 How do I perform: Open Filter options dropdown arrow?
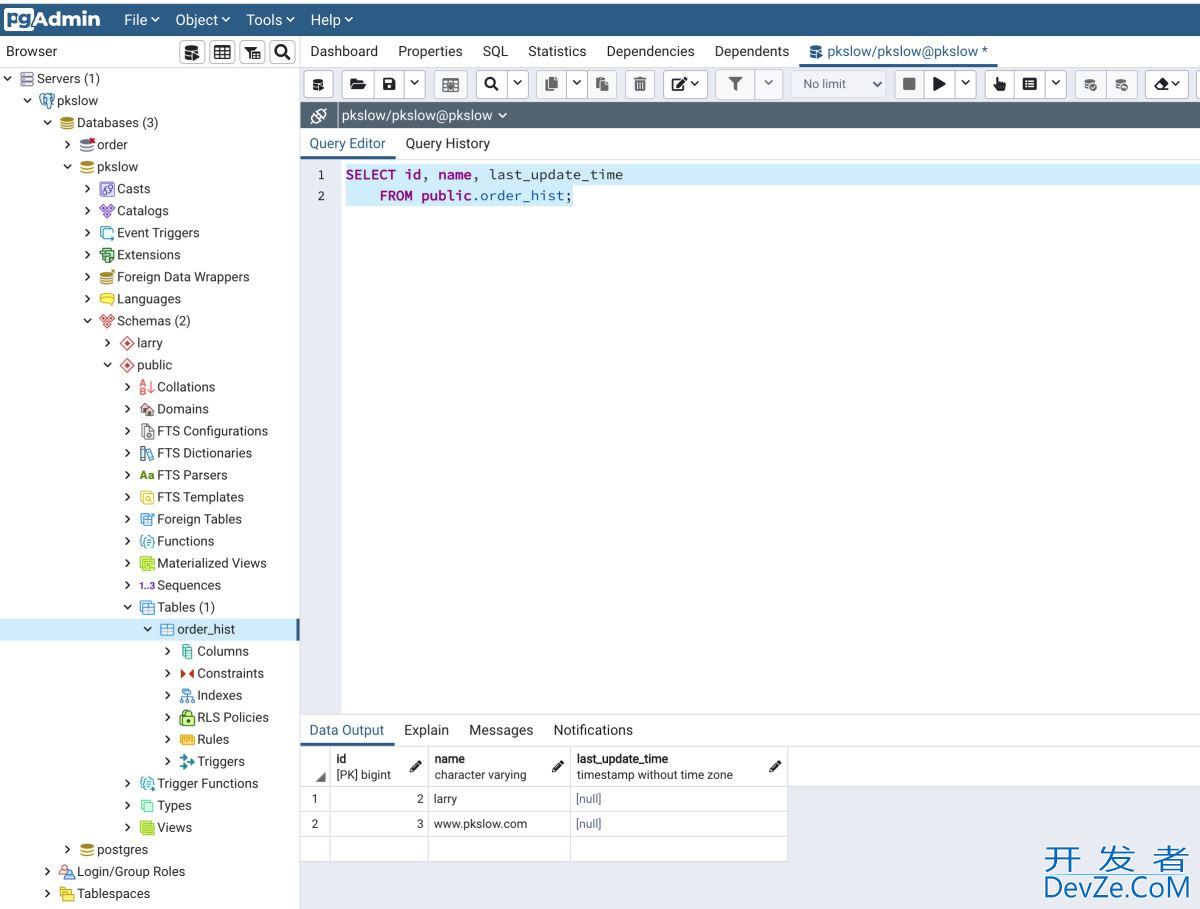pos(768,84)
